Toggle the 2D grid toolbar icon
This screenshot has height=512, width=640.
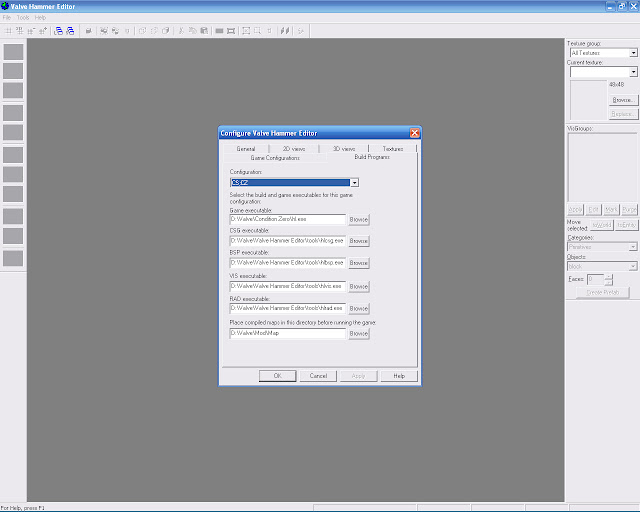pos(8,31)
